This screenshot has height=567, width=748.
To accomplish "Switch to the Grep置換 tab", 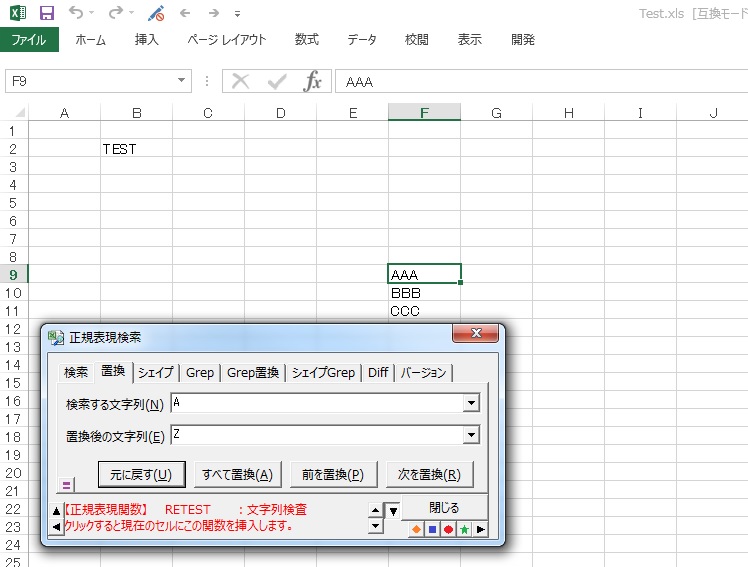I will (253, 372).
